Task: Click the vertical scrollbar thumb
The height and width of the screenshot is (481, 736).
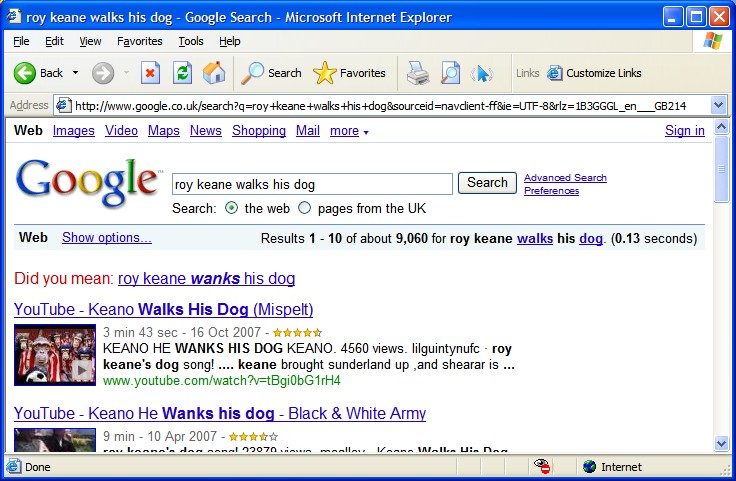Action: 721,169
